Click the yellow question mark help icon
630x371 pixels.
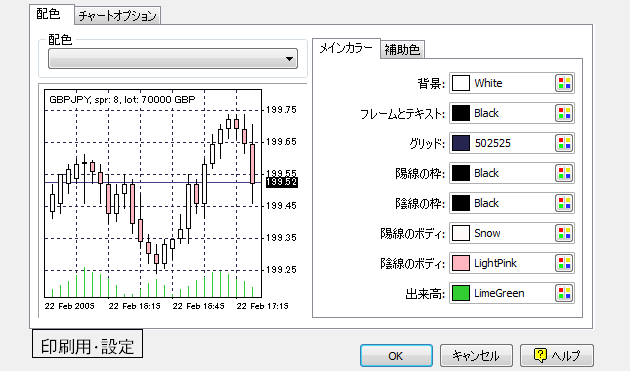click(x=540, y=355)
